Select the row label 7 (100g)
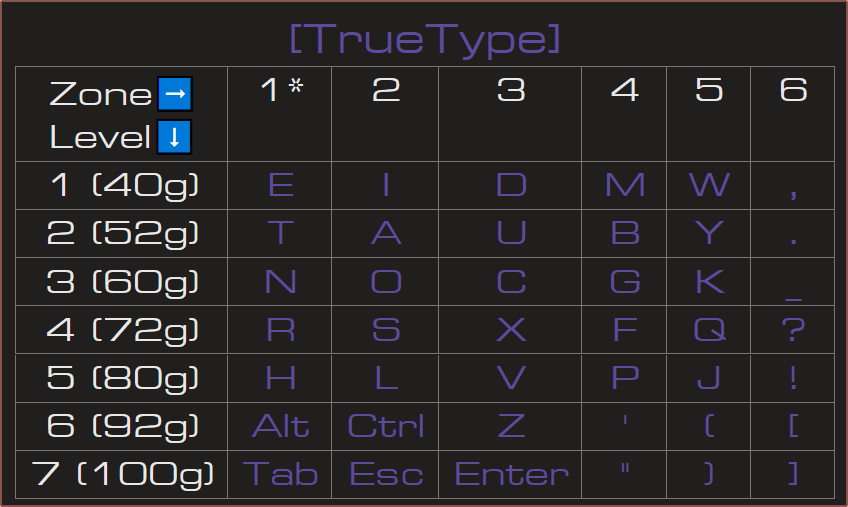 point(122,475)
